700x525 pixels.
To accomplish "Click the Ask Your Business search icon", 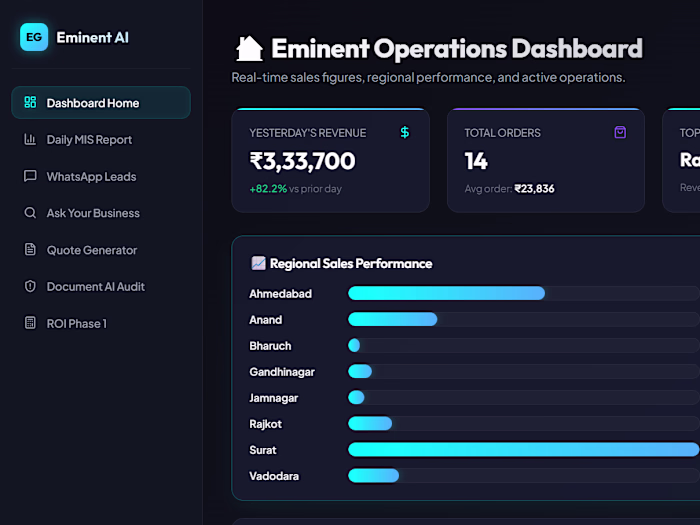I will click(30, 212).
